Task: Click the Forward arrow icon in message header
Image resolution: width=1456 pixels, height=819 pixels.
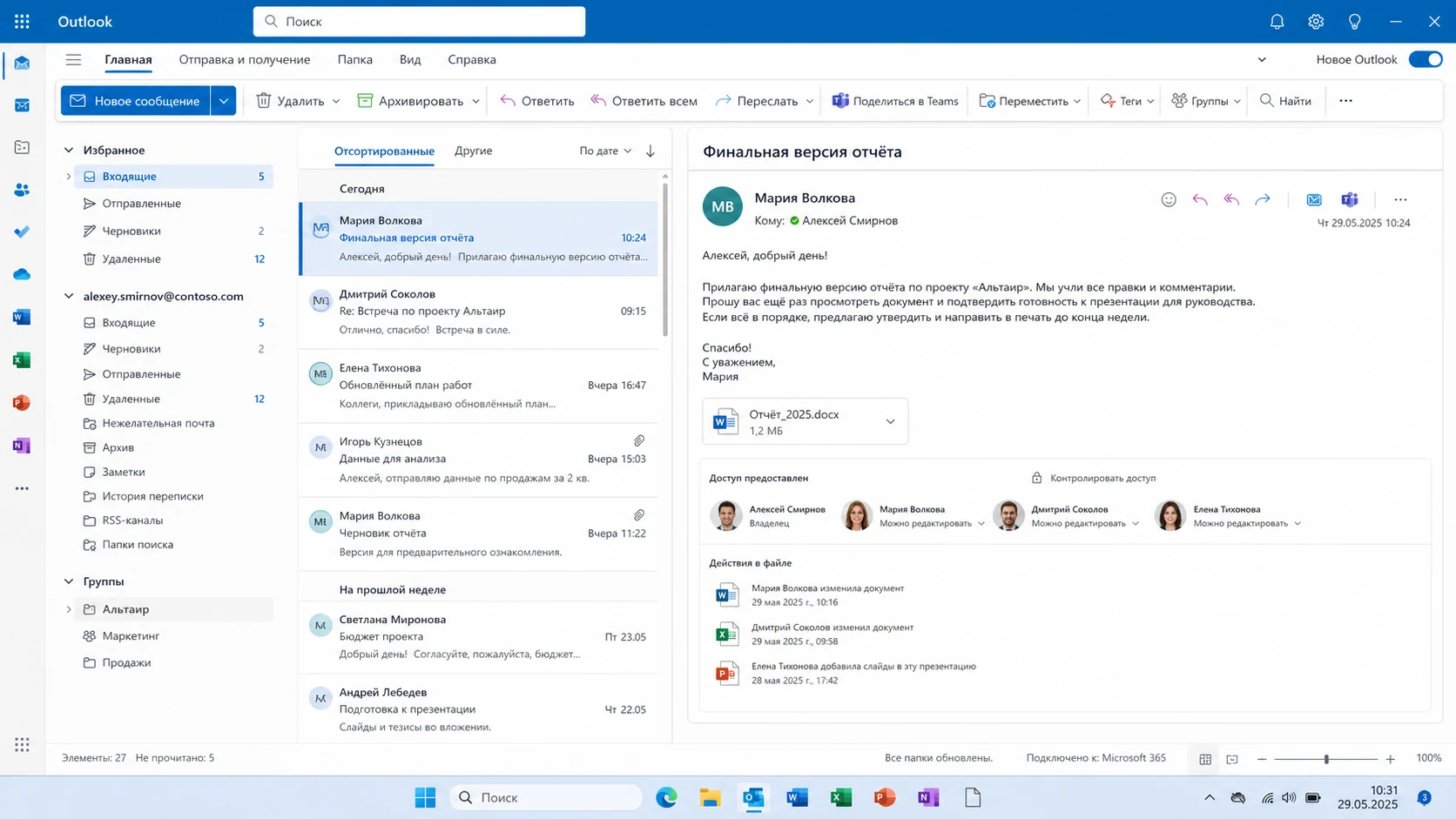Action: [x=1263, y=199]
